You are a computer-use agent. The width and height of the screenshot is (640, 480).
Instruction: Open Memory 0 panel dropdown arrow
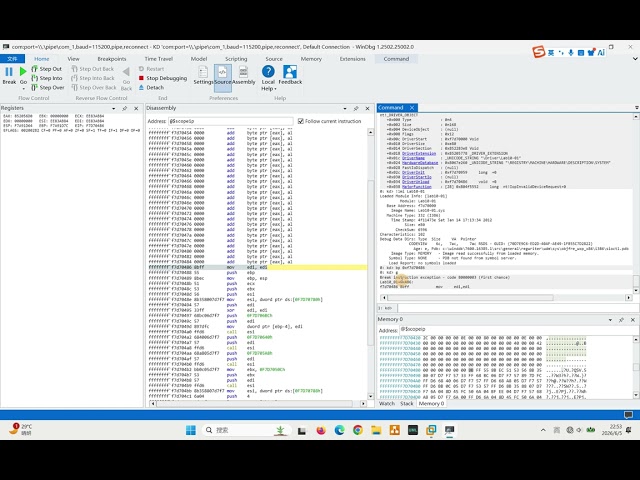[610, 320]
